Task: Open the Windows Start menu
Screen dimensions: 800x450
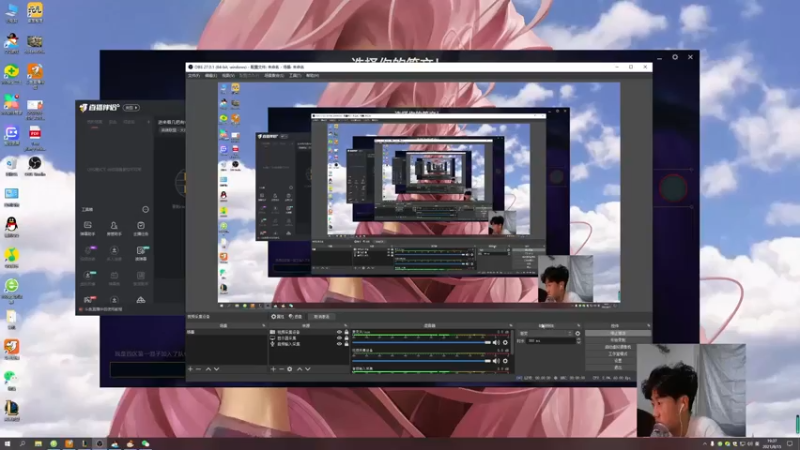Action: click(7, 444)
